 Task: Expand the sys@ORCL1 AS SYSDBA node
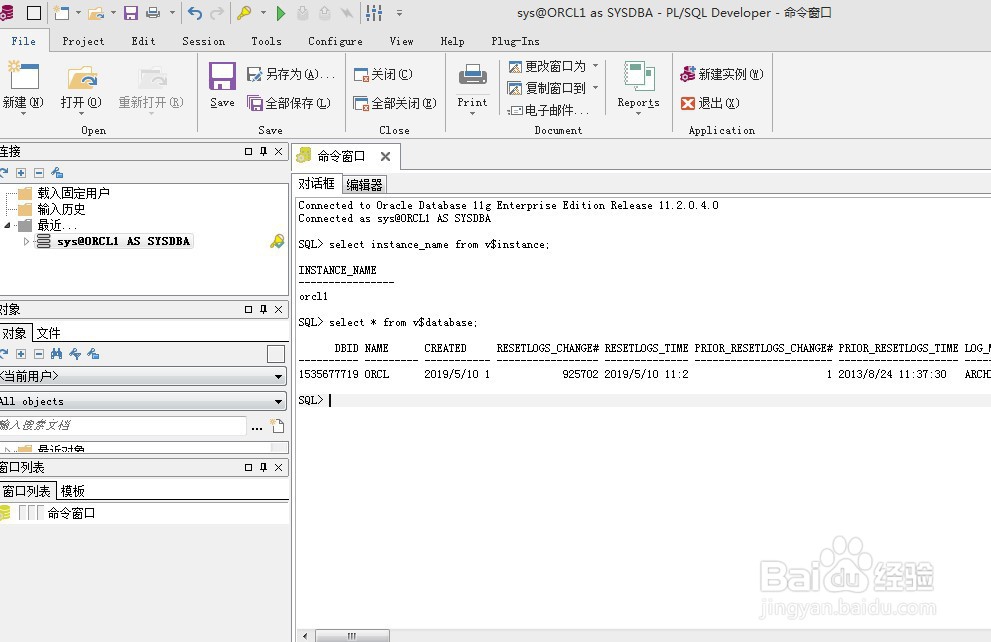coord(26,241)
